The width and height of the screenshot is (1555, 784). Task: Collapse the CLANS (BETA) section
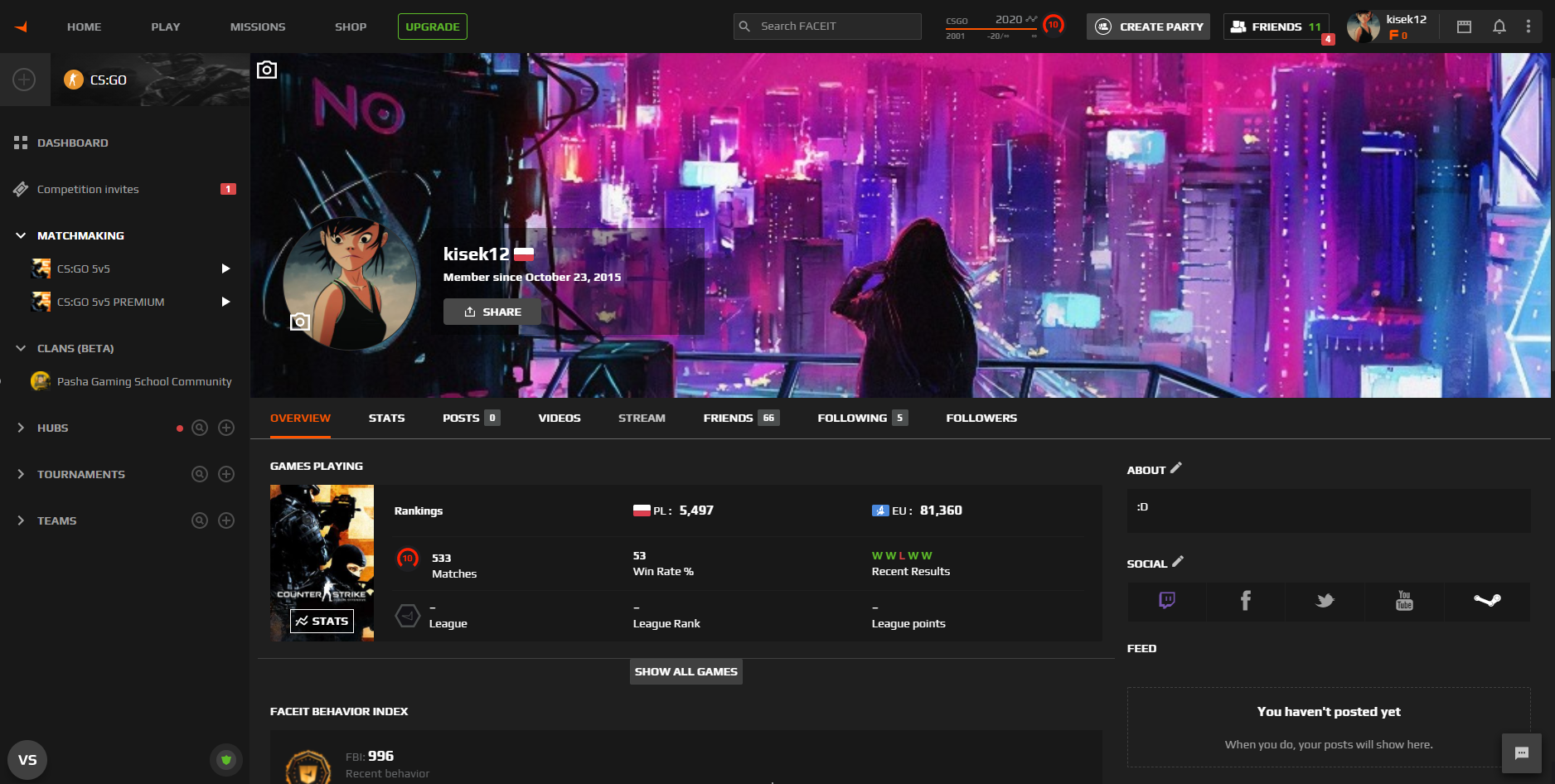[x=21, y=348]
